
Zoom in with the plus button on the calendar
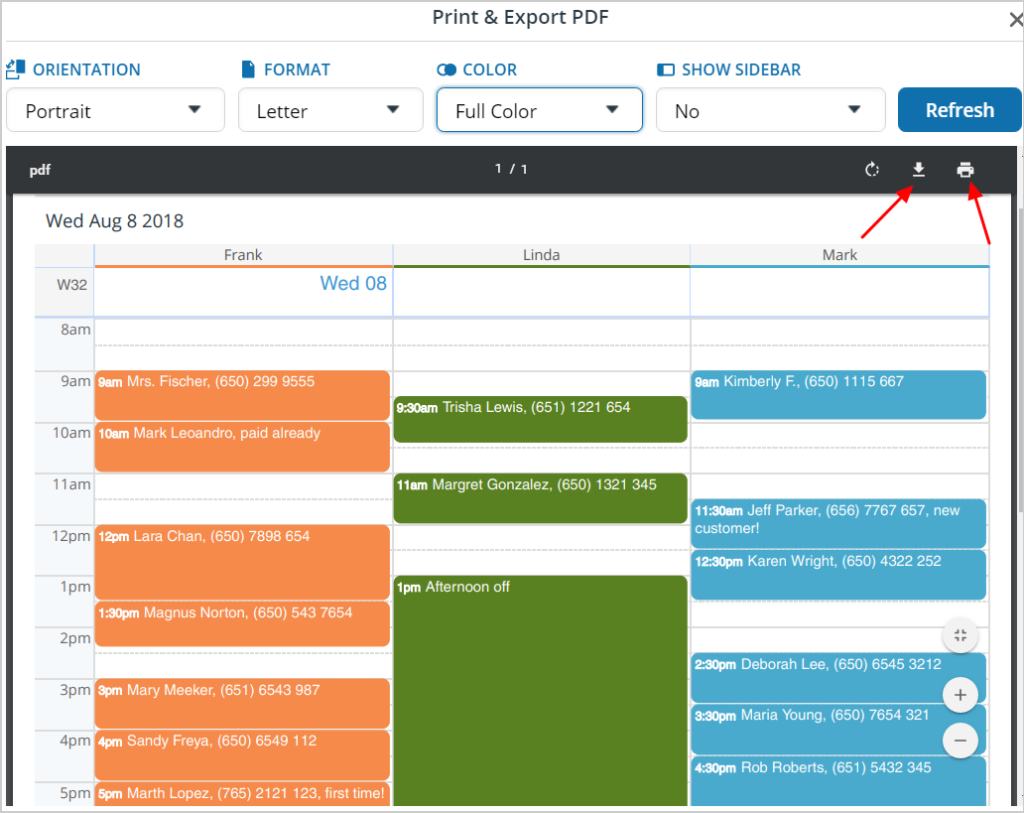click(960, 694)
